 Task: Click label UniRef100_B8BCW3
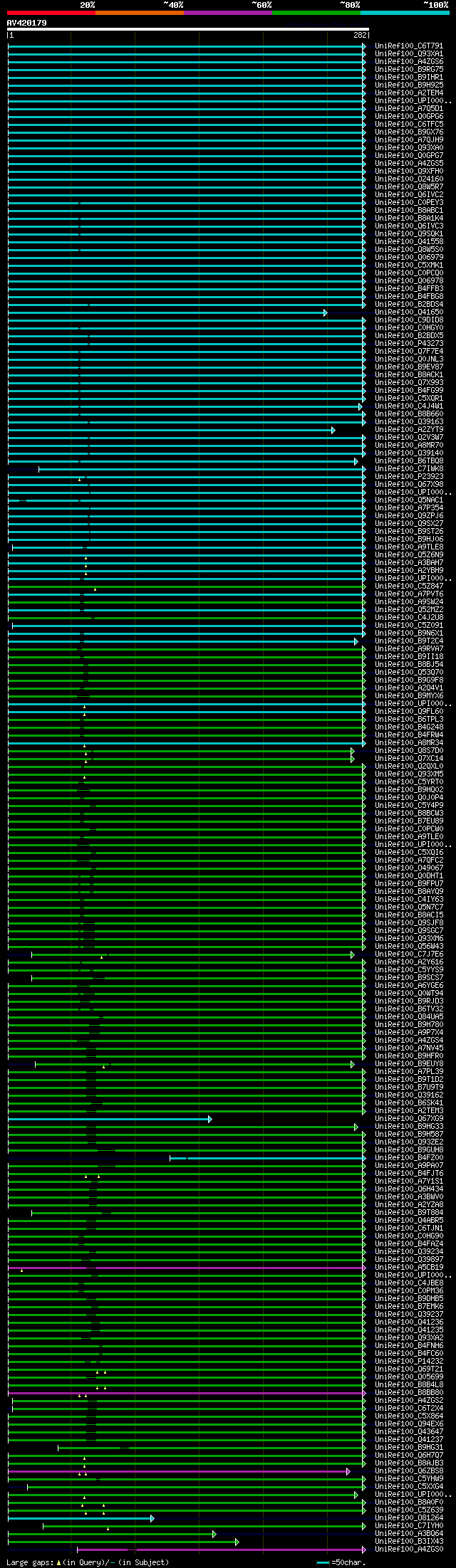pyautogui.click(x=409, y=814)
